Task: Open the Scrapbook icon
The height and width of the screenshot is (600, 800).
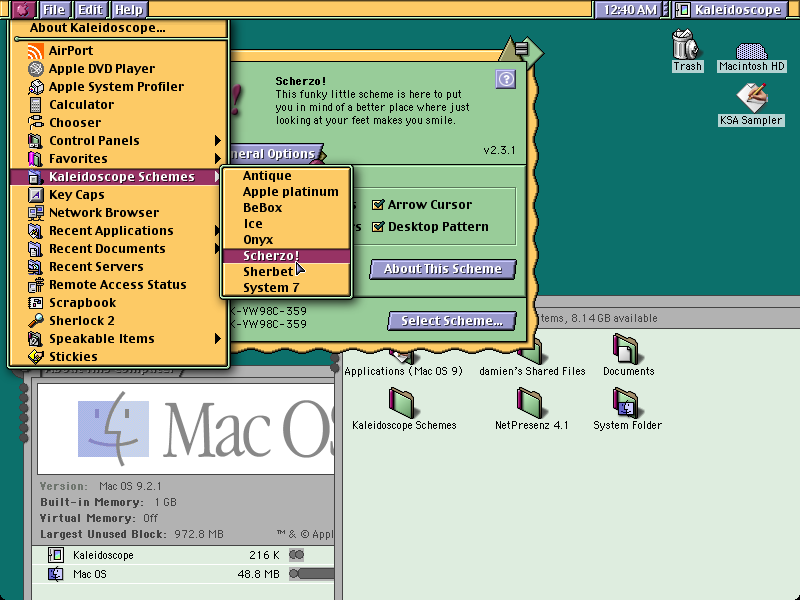Action: (35, 303)
